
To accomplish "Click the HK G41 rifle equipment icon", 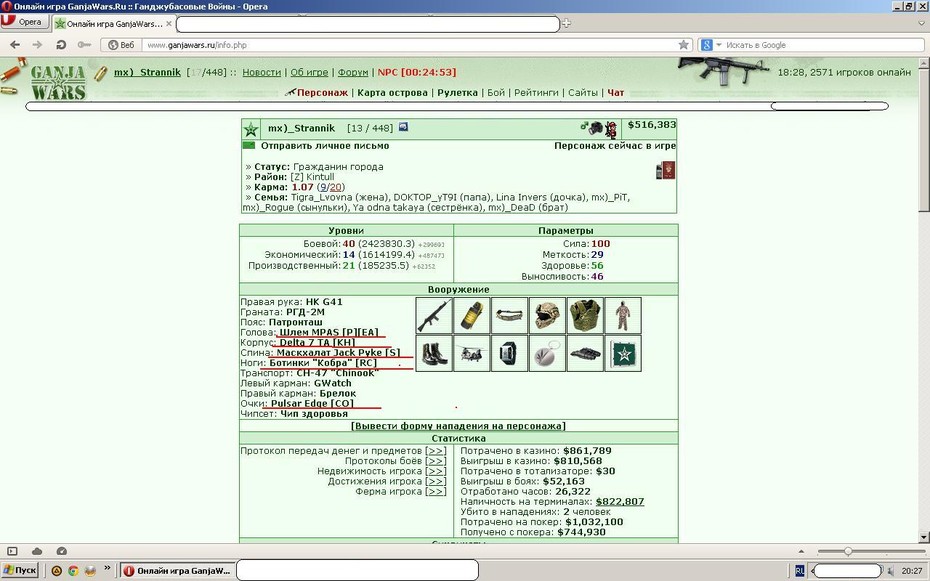I will [x=434, y=315].
